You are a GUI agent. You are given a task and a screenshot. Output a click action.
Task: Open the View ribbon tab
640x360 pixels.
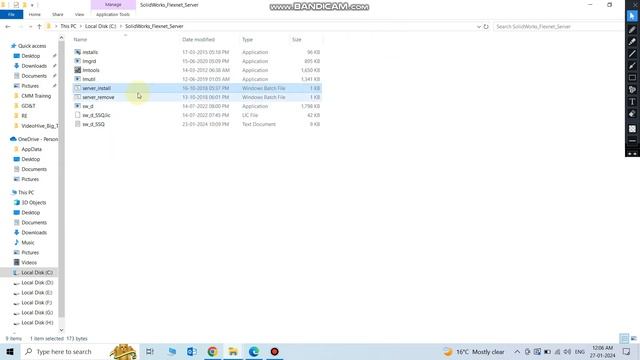(x=79, y=14)
